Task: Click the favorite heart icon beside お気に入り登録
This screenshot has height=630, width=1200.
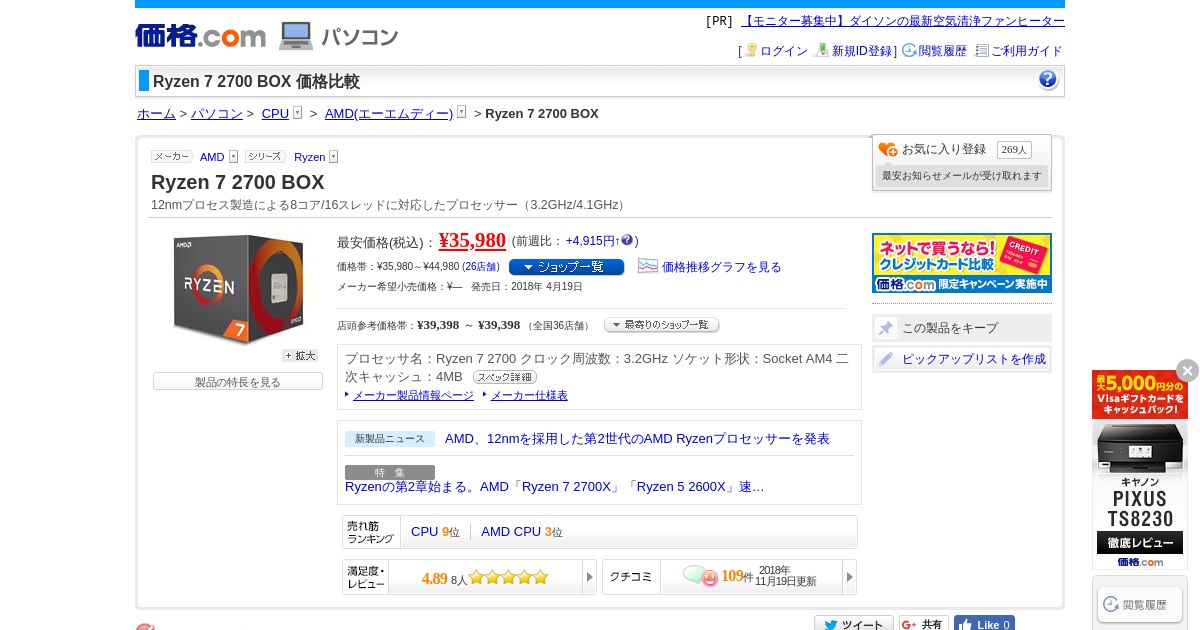Action: (887, 150)
